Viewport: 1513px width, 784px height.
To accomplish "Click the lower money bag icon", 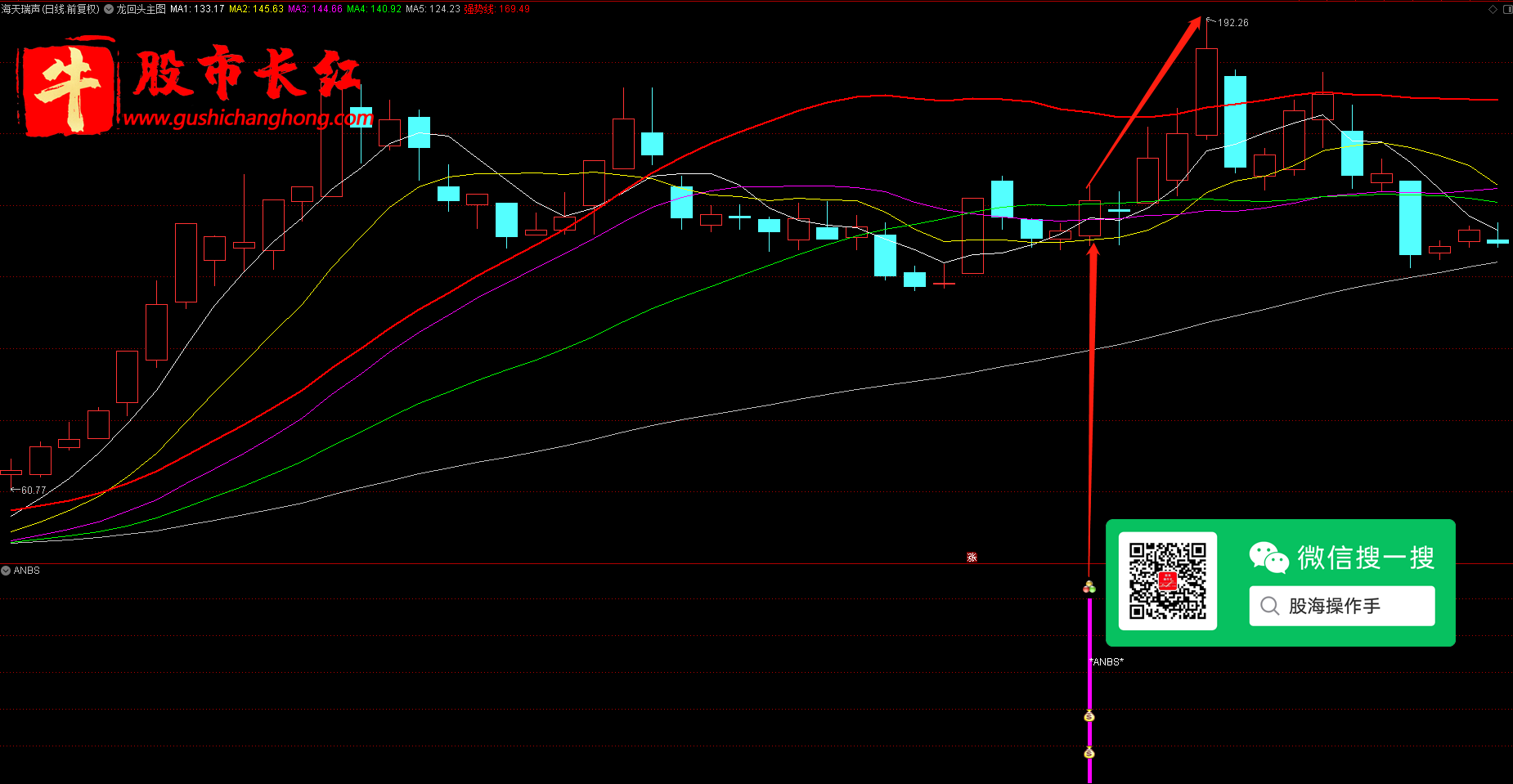I will click(x=1089, y=753).
